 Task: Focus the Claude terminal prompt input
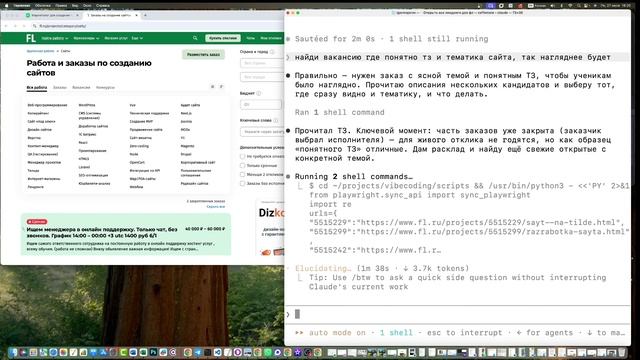[457, 314]
